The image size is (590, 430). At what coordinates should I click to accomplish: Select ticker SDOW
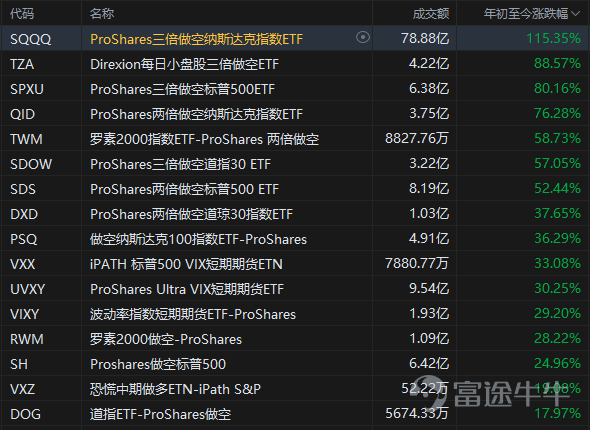(31, 164)
